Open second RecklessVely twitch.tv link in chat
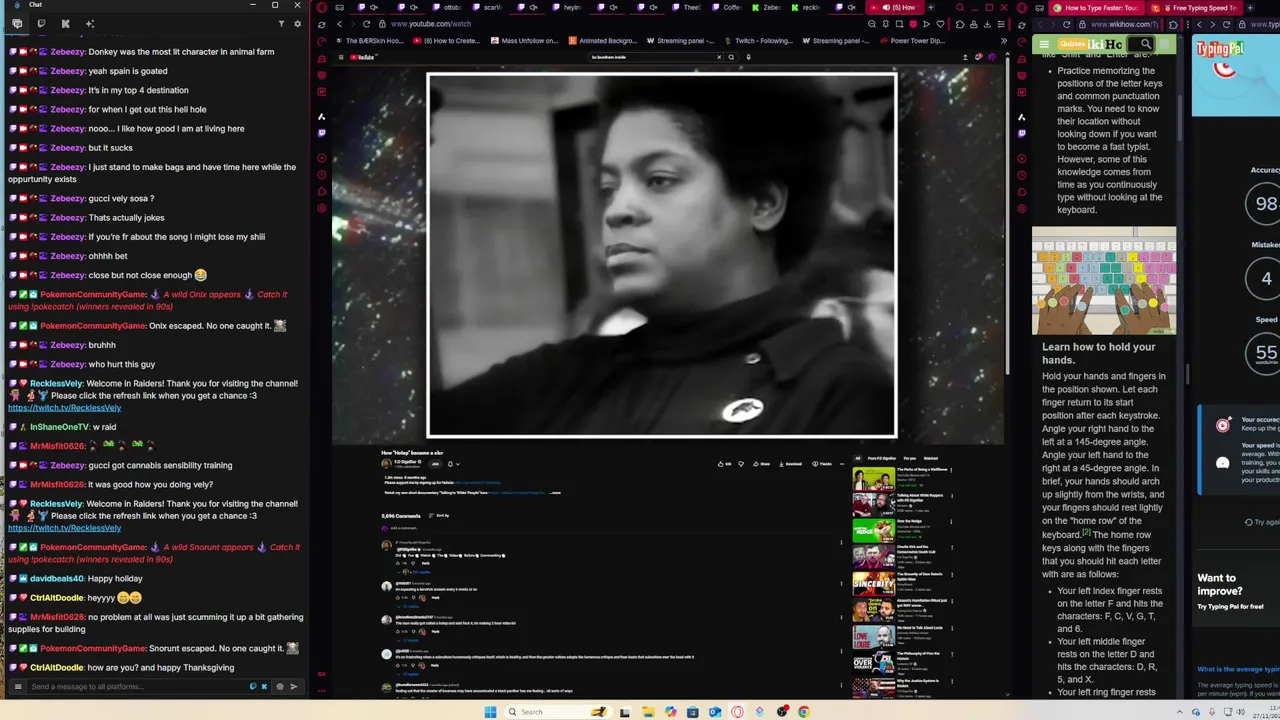 pos(64,528)
